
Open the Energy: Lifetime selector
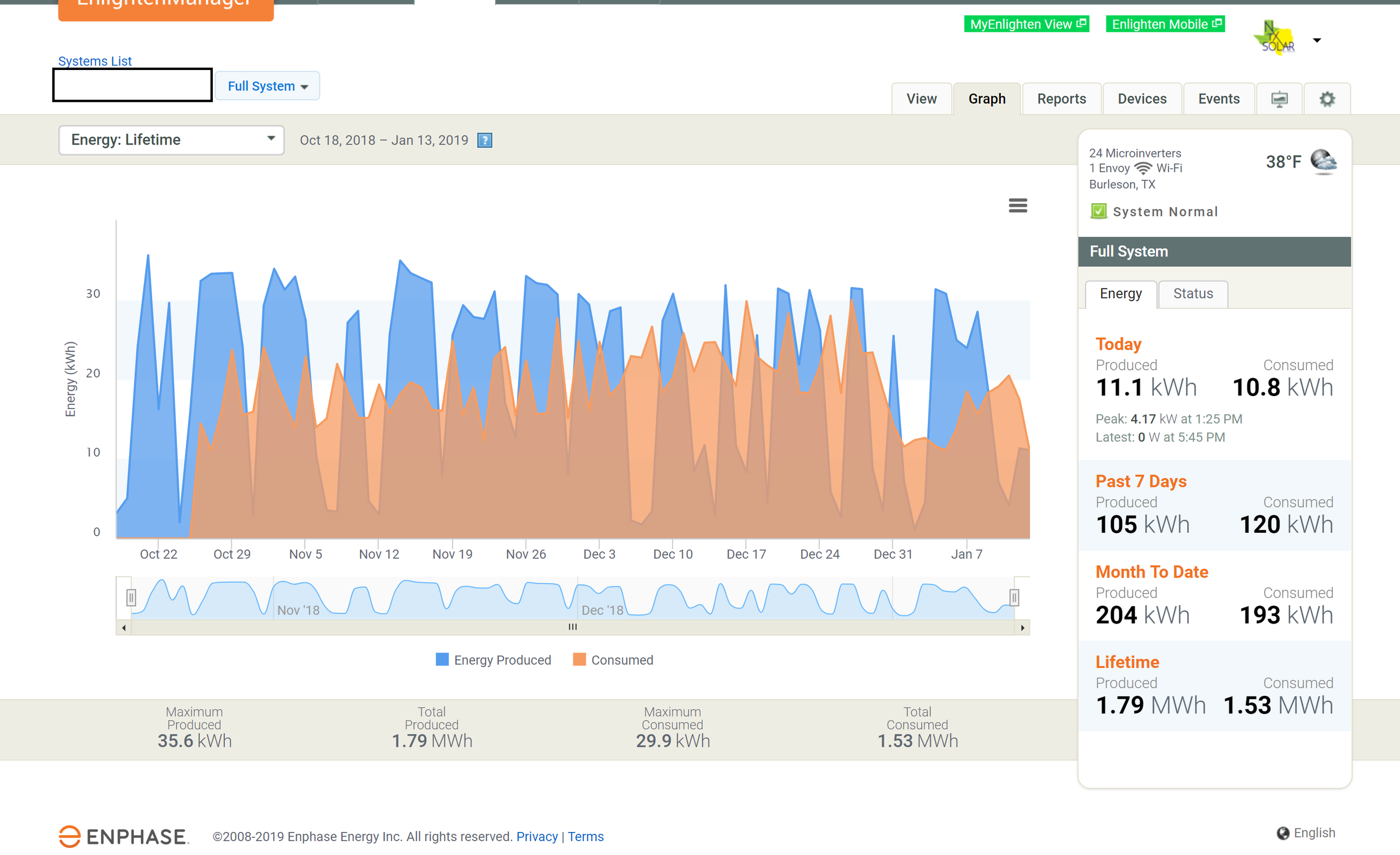(171, 140)
